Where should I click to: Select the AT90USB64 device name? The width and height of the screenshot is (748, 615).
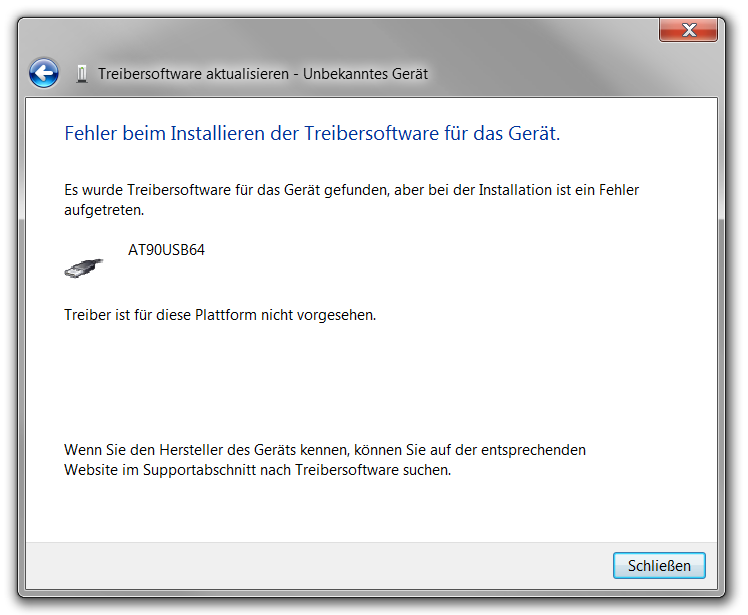166,250
